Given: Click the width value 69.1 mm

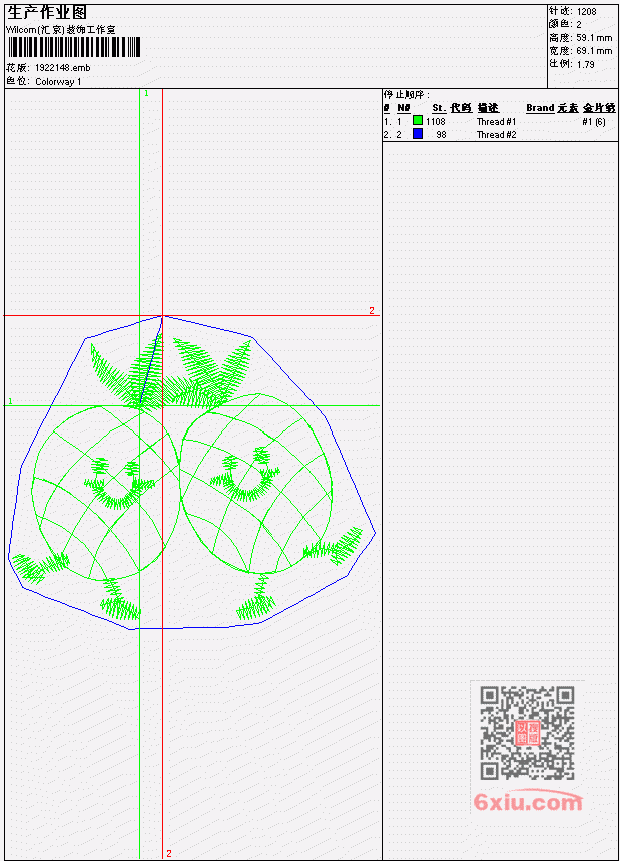Looking at the screenshot, I should click(x=594, y=51).
